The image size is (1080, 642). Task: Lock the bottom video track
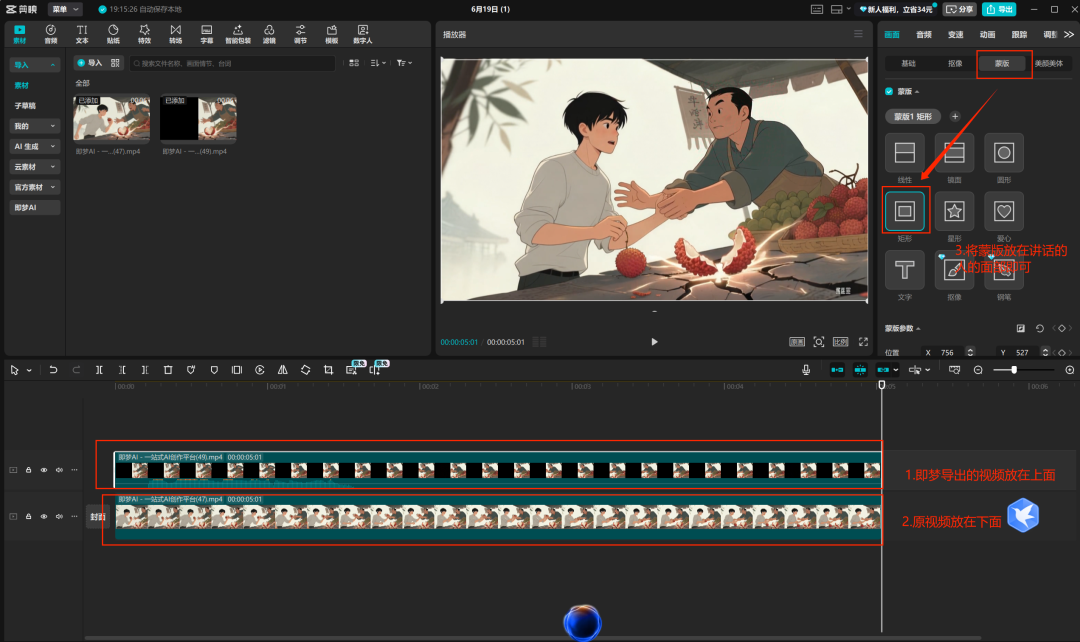tap(28, 516)
